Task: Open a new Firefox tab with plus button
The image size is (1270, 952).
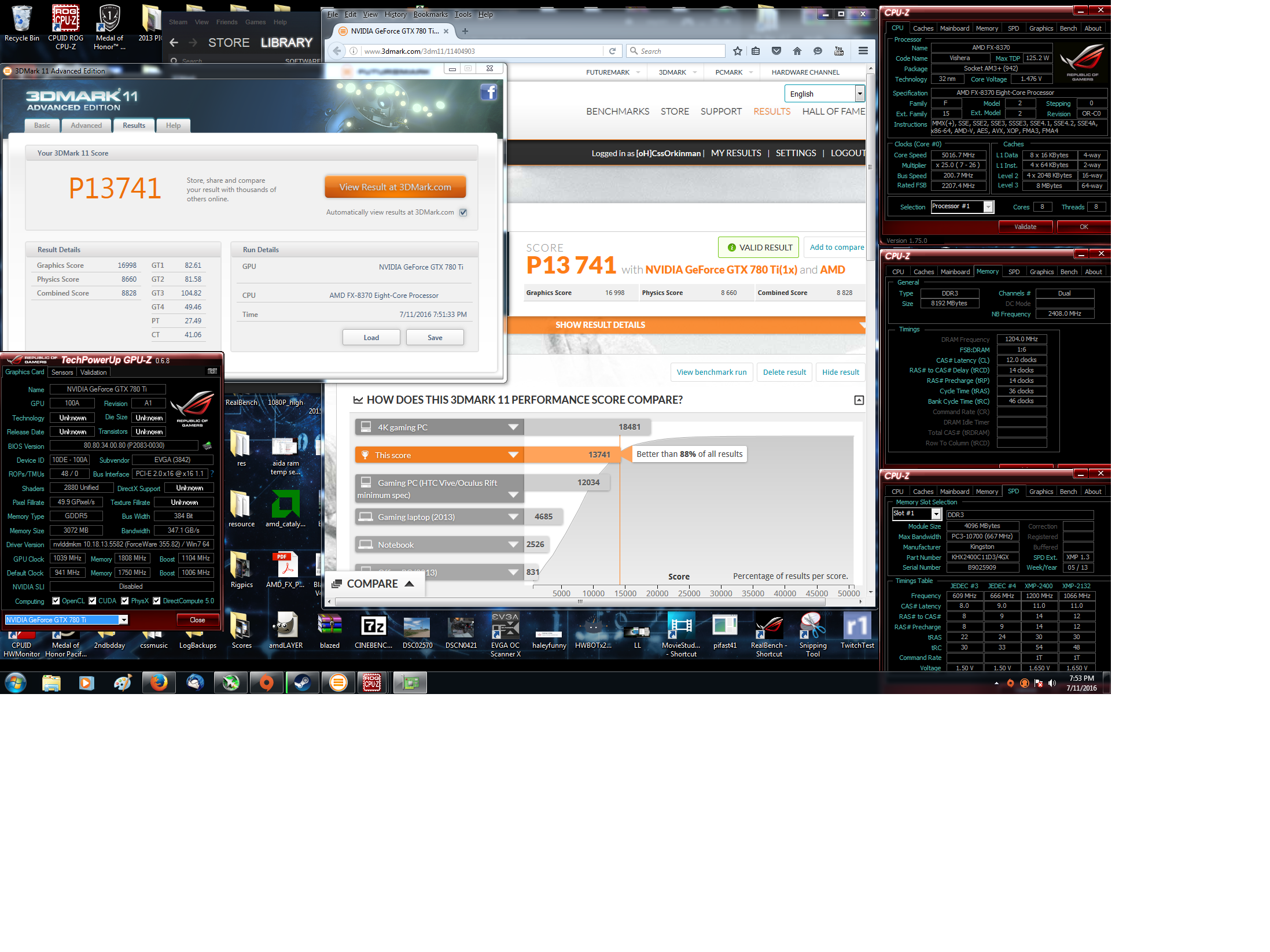Action: pyautogui.click(x=465, y=31)
